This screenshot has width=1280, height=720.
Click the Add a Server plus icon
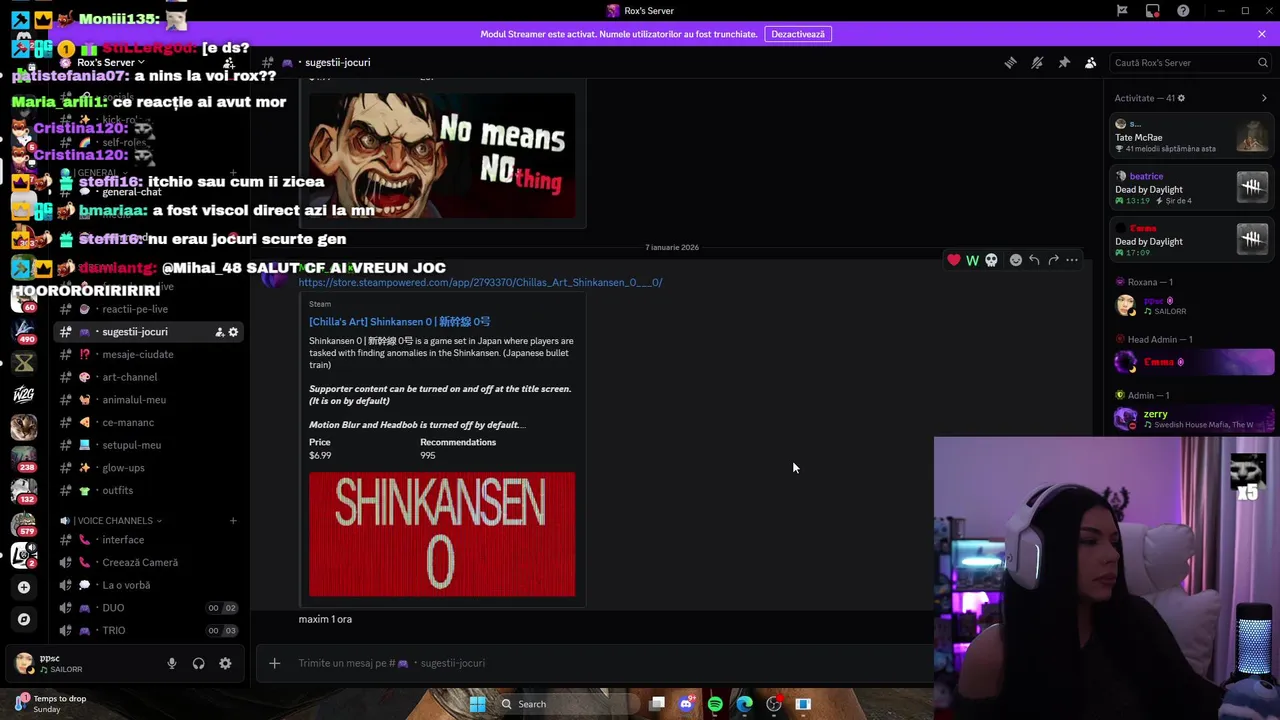click(x=24, y=587)
